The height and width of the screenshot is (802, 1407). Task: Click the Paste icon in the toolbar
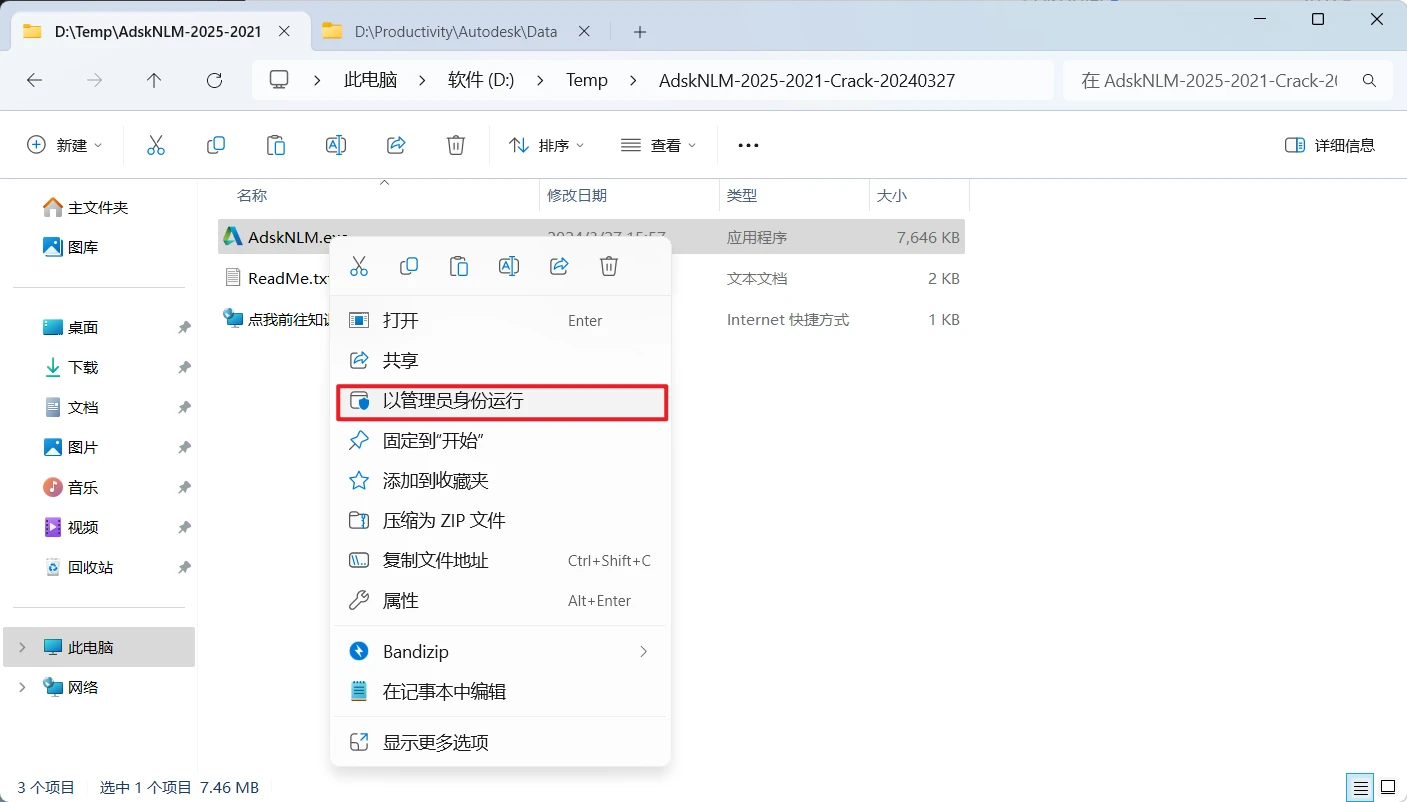pos(276,145)
